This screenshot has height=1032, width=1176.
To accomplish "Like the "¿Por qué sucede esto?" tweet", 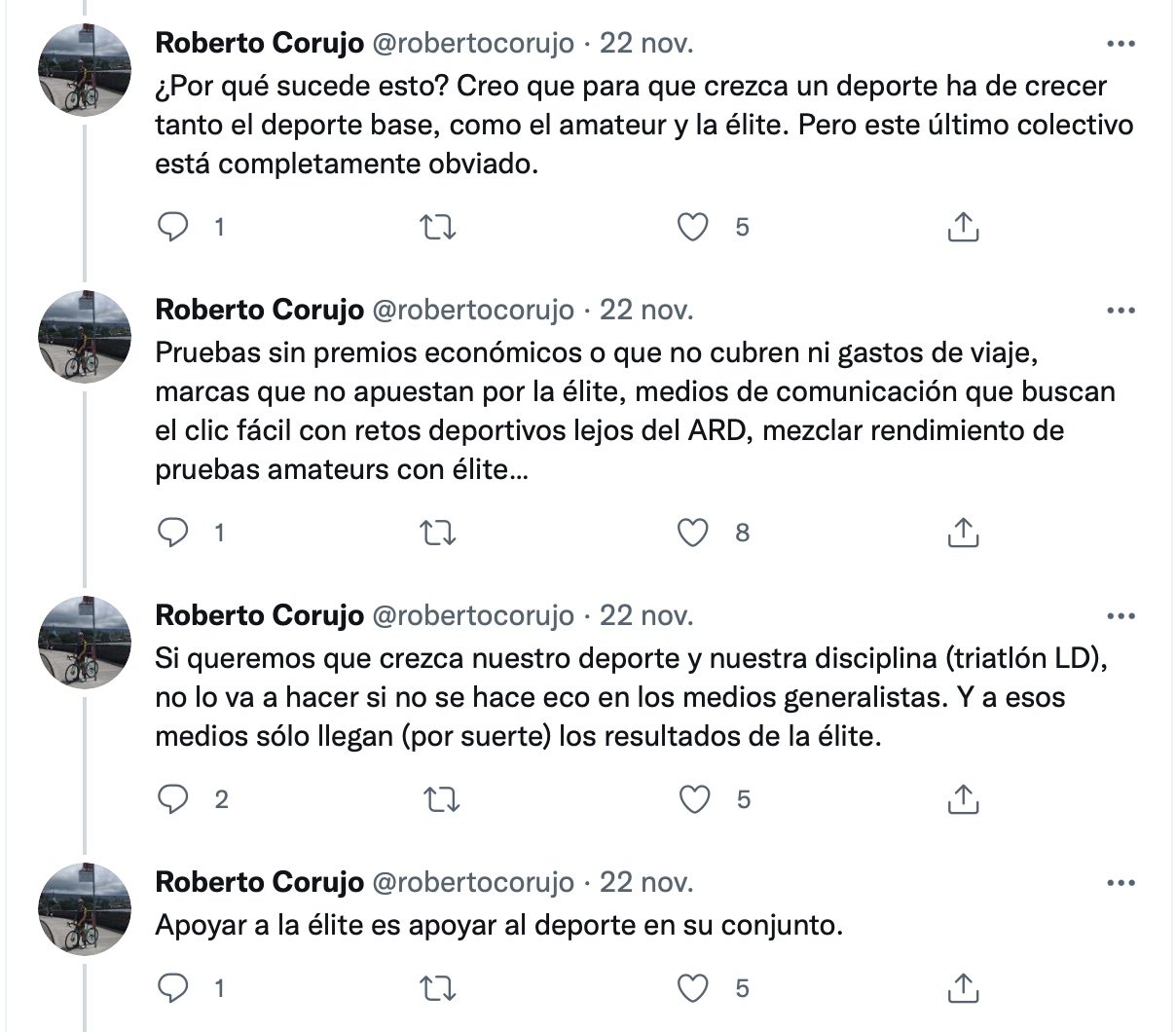I will pyautogui.click(x=693, y=227).
